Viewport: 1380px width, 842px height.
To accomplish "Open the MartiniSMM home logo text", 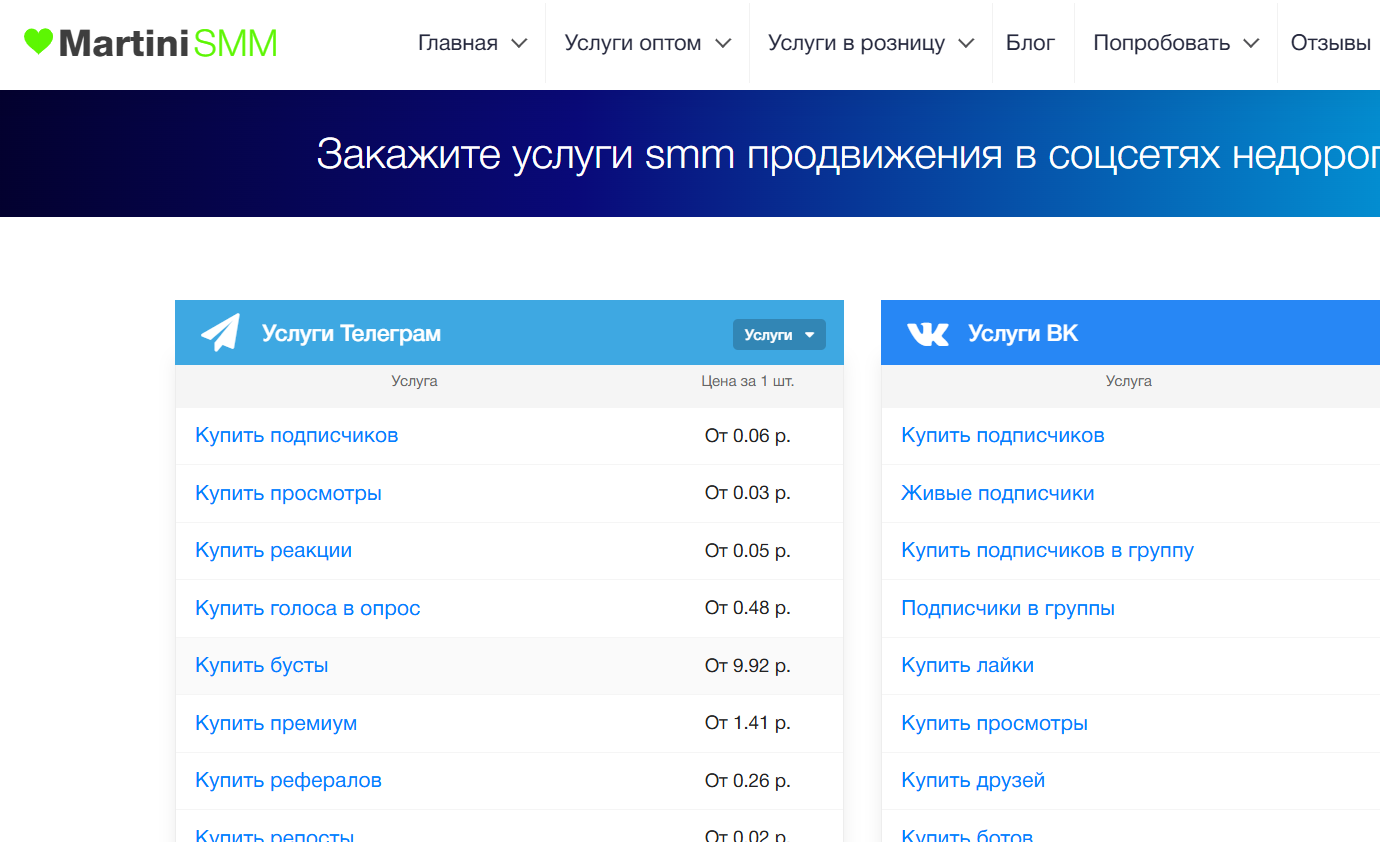I will (x=167, y=43).
